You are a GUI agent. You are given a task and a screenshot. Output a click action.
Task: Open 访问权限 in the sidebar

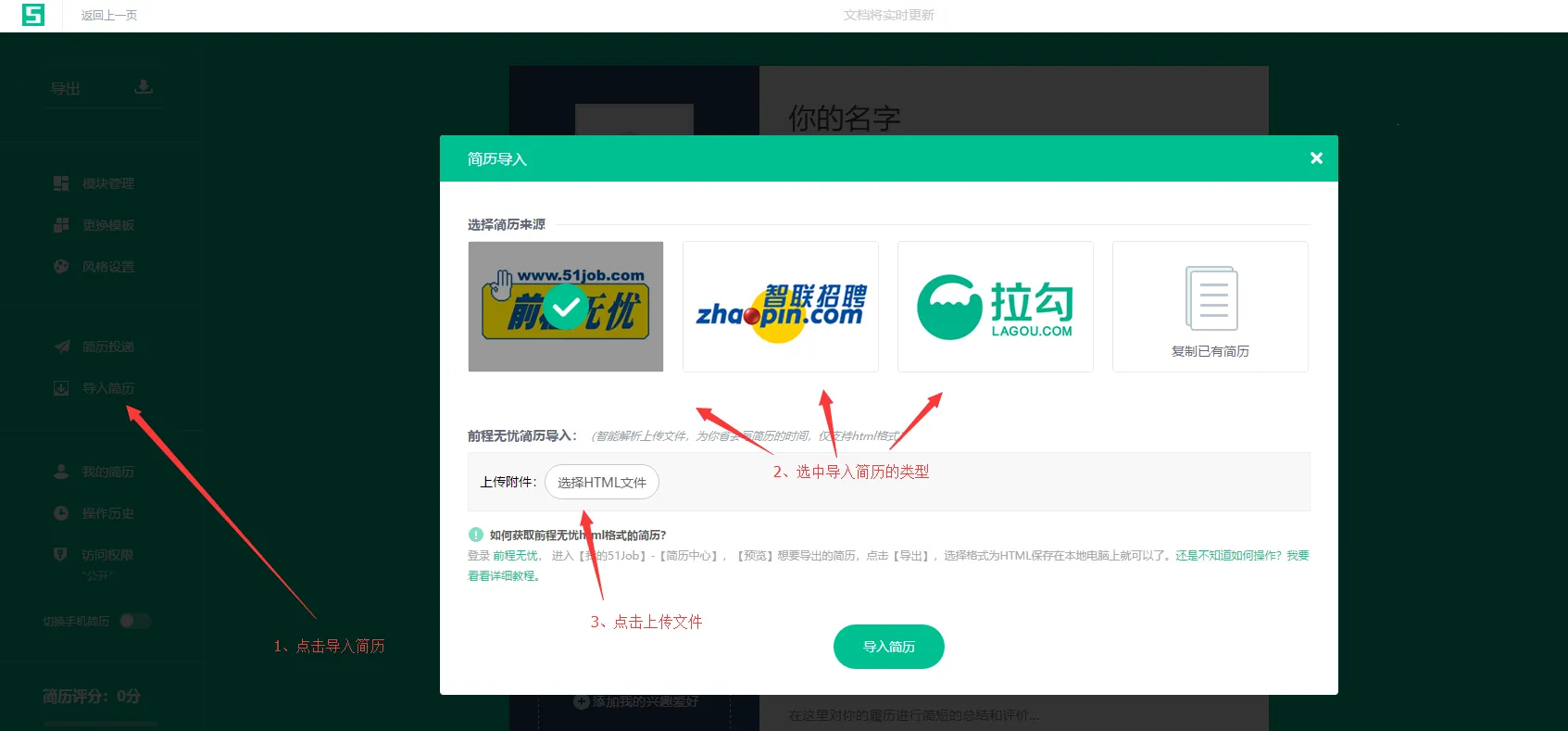[x=108, y=555]
